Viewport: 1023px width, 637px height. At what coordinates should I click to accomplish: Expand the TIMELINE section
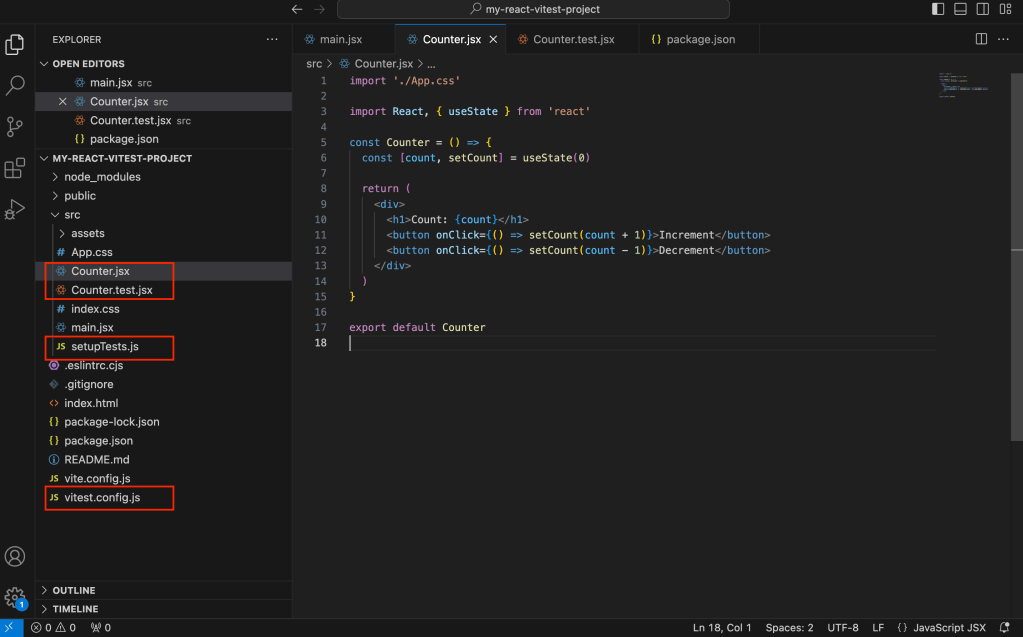(75, 609)
